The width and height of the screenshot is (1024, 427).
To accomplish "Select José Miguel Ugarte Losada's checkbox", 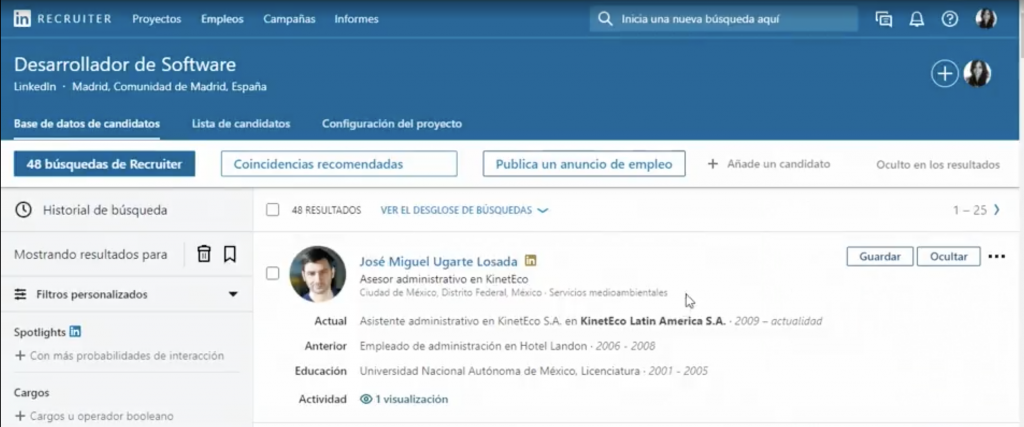I will click(x=273, y=274).
